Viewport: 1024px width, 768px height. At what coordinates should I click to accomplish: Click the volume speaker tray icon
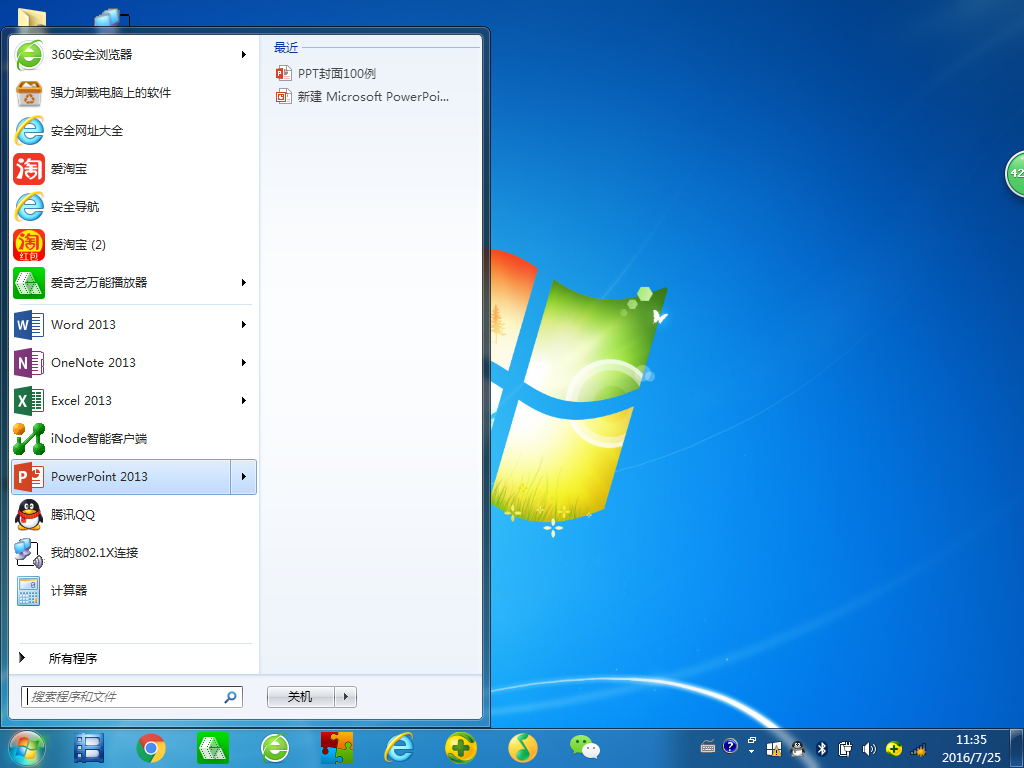[x=869, y=749]
